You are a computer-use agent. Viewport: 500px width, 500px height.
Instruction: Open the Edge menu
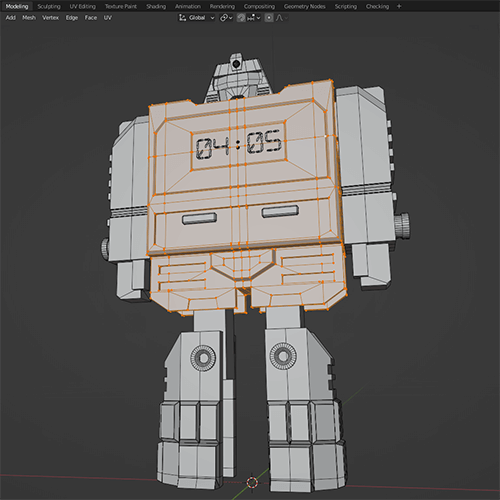(x=72, y=18)
